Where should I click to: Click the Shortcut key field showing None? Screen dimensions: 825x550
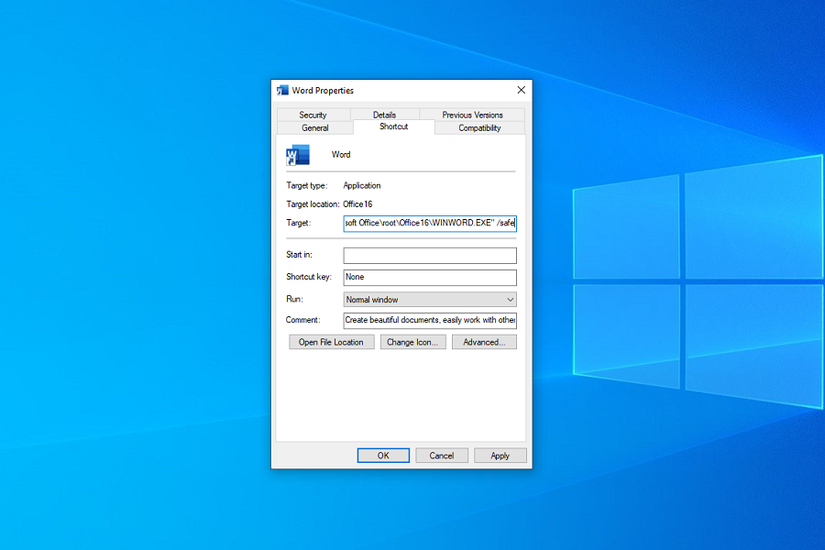[429, 278]
